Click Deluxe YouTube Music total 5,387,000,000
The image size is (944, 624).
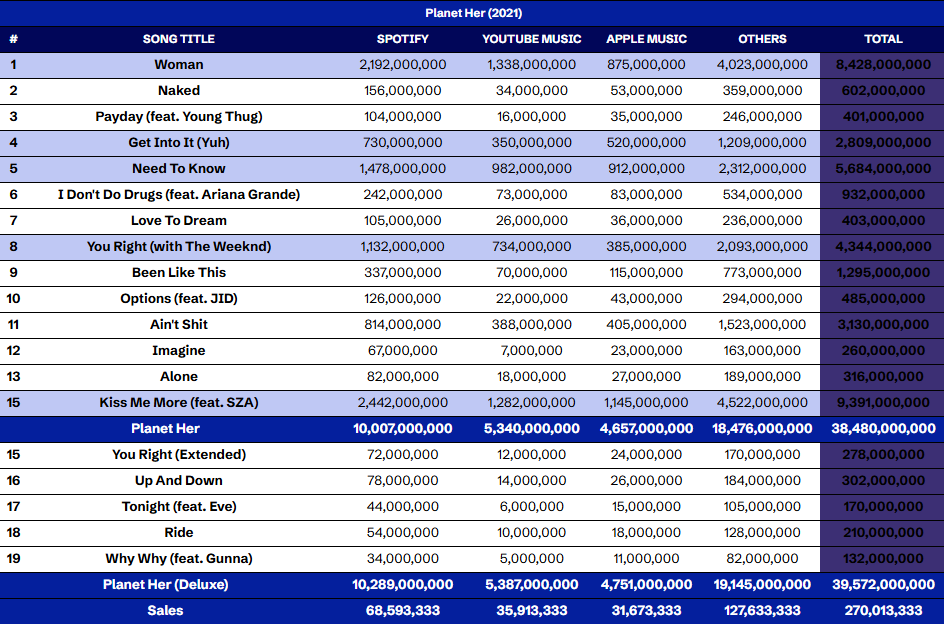pyautogui.click(x=532, y=584)
